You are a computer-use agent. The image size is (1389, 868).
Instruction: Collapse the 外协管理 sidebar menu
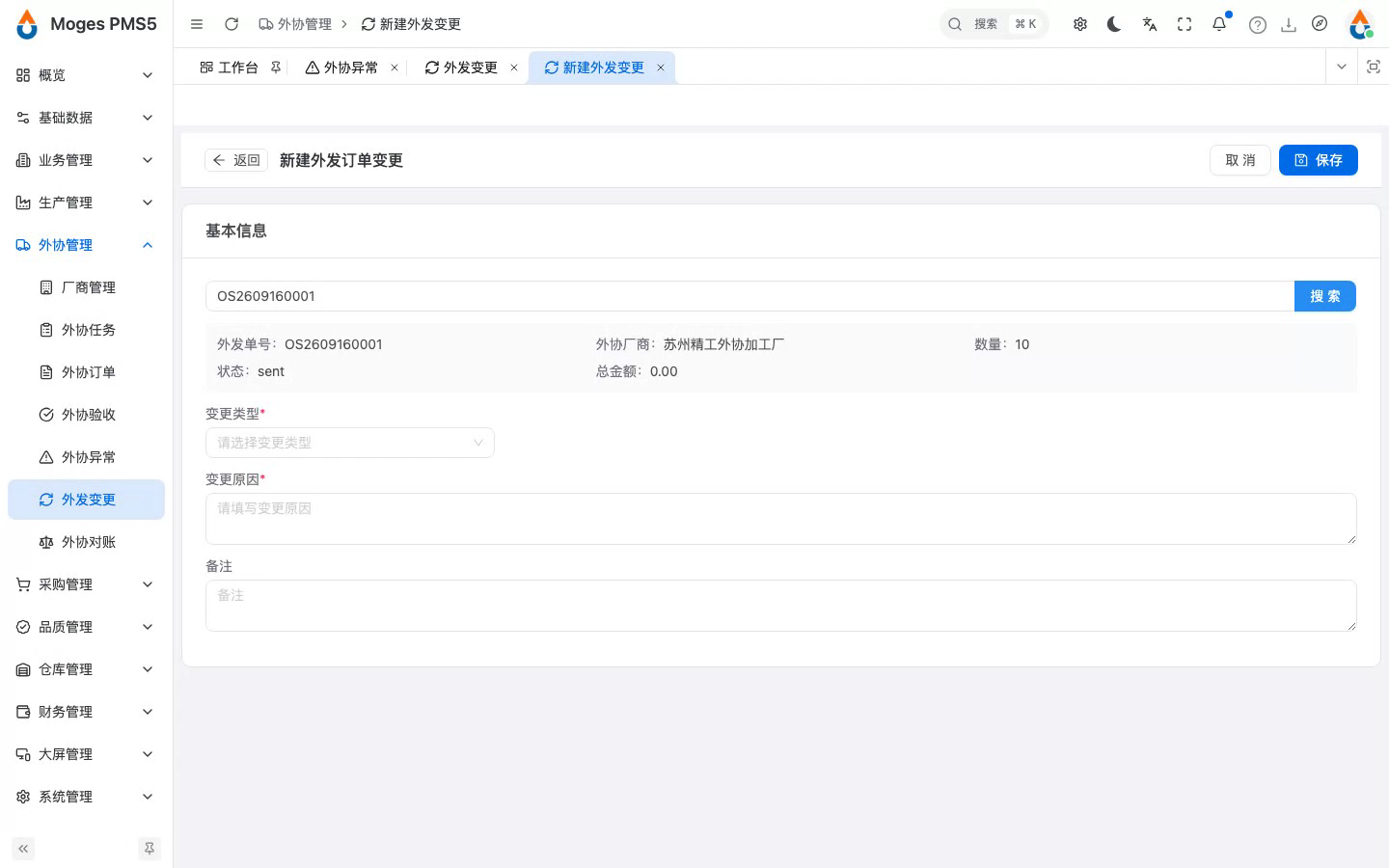click(x=86, y=245)
